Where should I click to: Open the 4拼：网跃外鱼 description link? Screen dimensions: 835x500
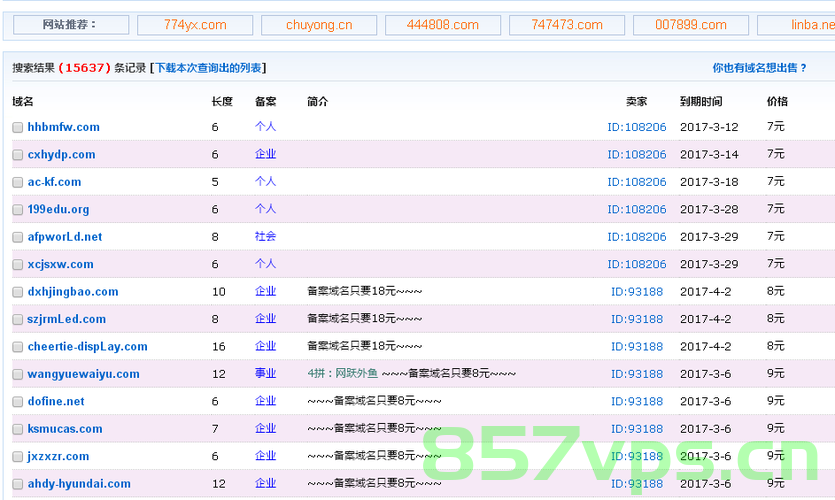tap(342, 374)
